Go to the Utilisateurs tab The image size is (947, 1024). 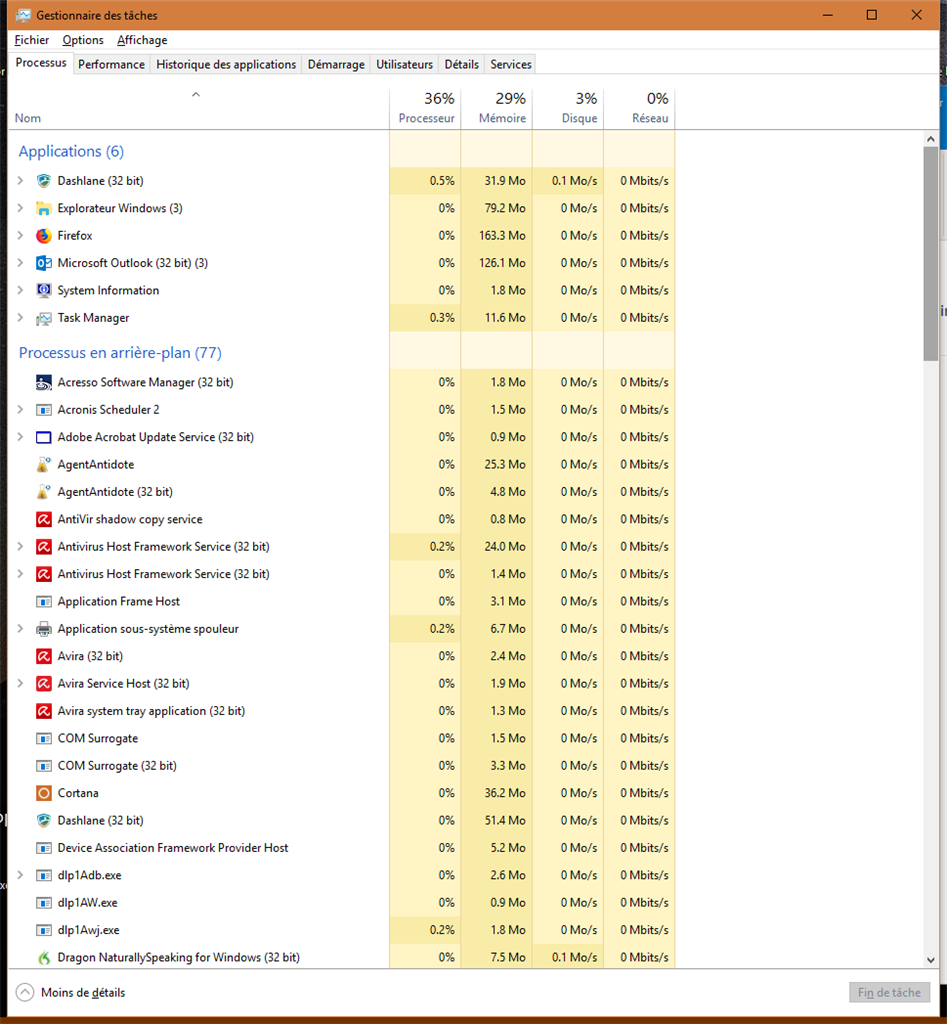tap(404, 64)
